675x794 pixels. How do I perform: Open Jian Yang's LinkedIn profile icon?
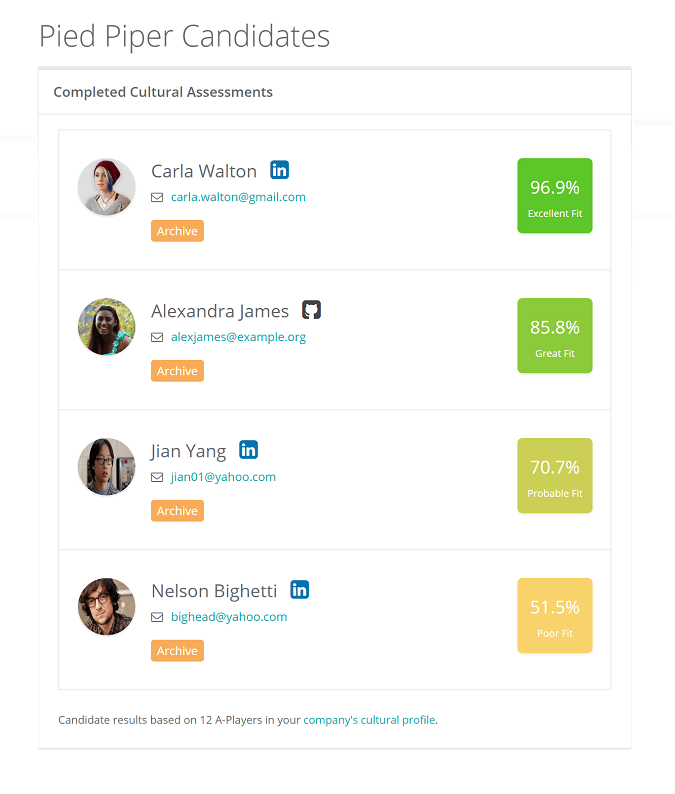click(249, 450)
